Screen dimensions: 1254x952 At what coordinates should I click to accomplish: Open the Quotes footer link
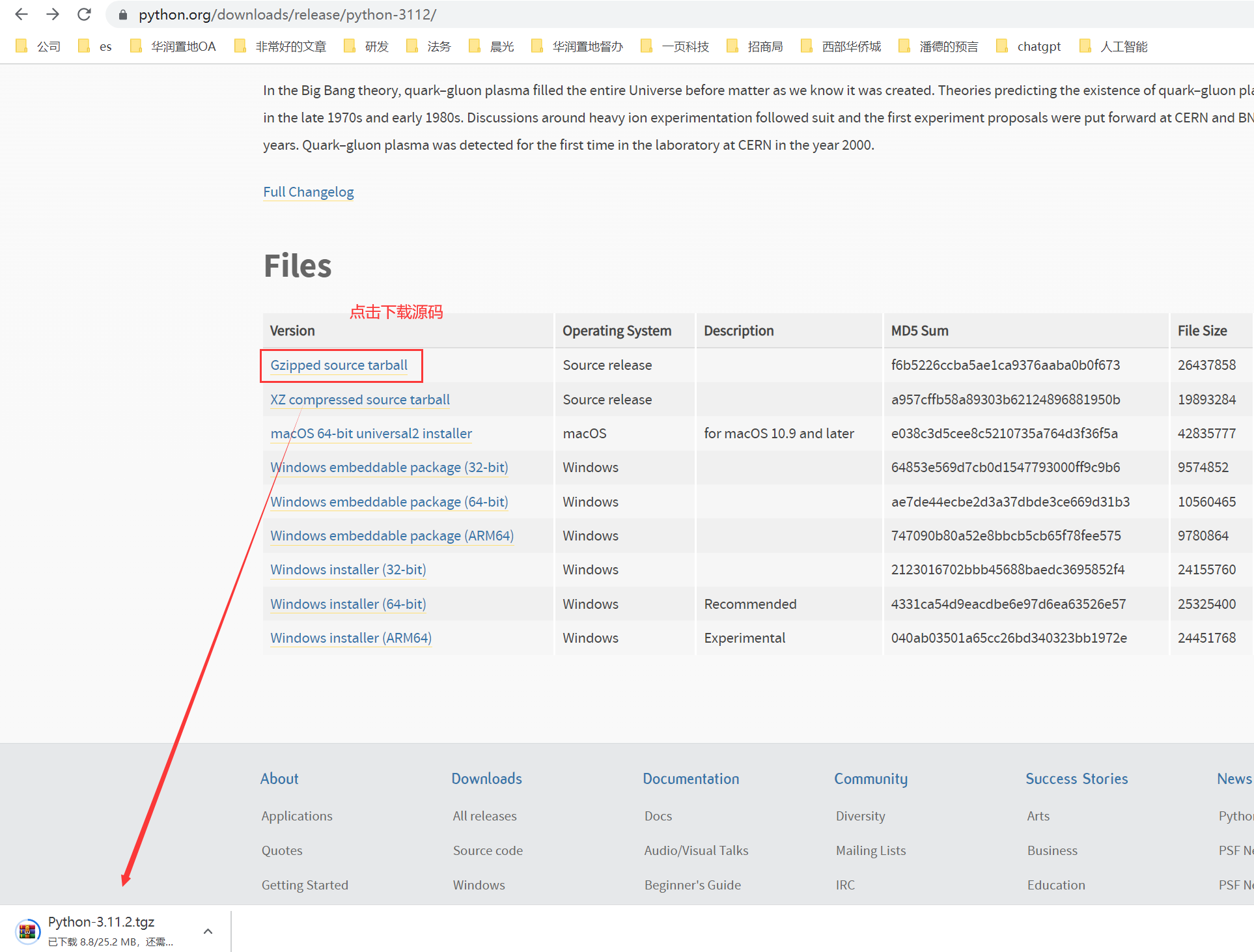282,850
